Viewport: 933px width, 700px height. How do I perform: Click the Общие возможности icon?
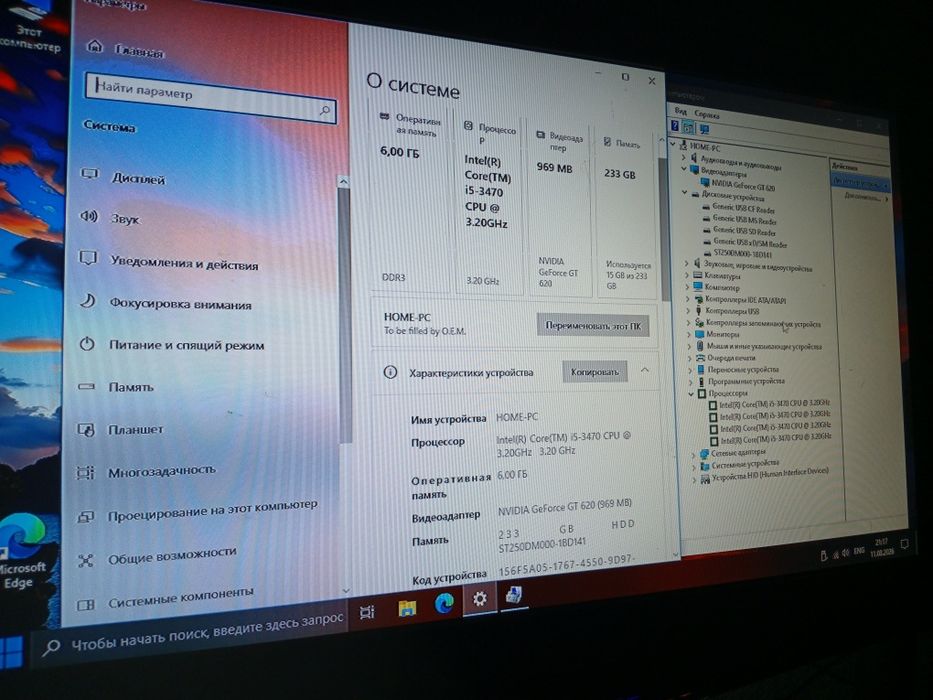86,561
